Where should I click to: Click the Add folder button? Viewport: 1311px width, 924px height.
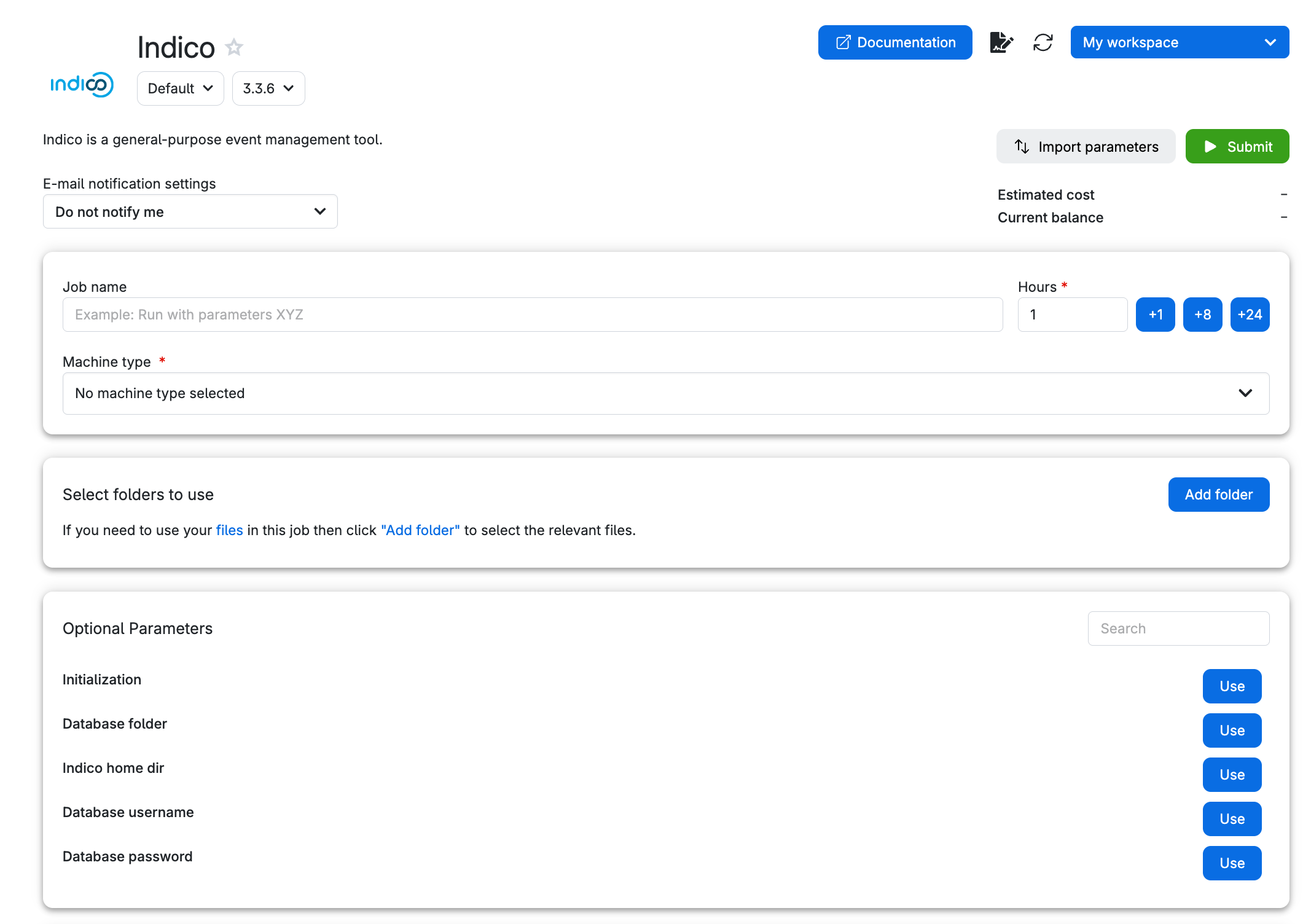tap(1219, 495)
